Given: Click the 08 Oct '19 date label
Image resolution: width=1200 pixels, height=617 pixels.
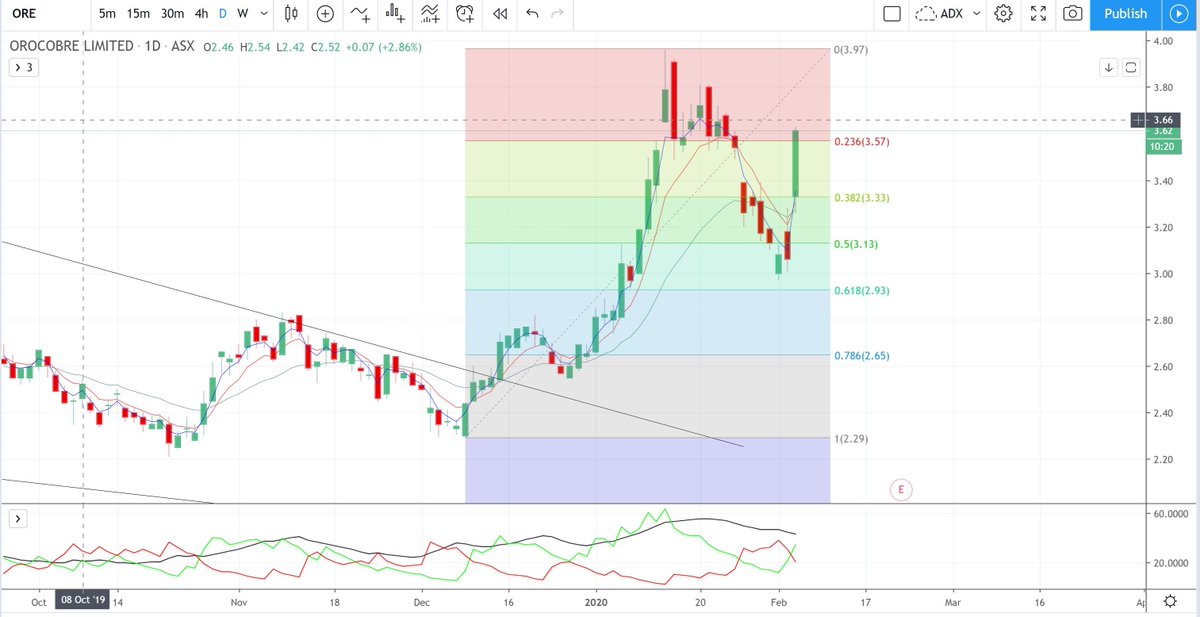Looking at the screenshot, I should point(83,601).
